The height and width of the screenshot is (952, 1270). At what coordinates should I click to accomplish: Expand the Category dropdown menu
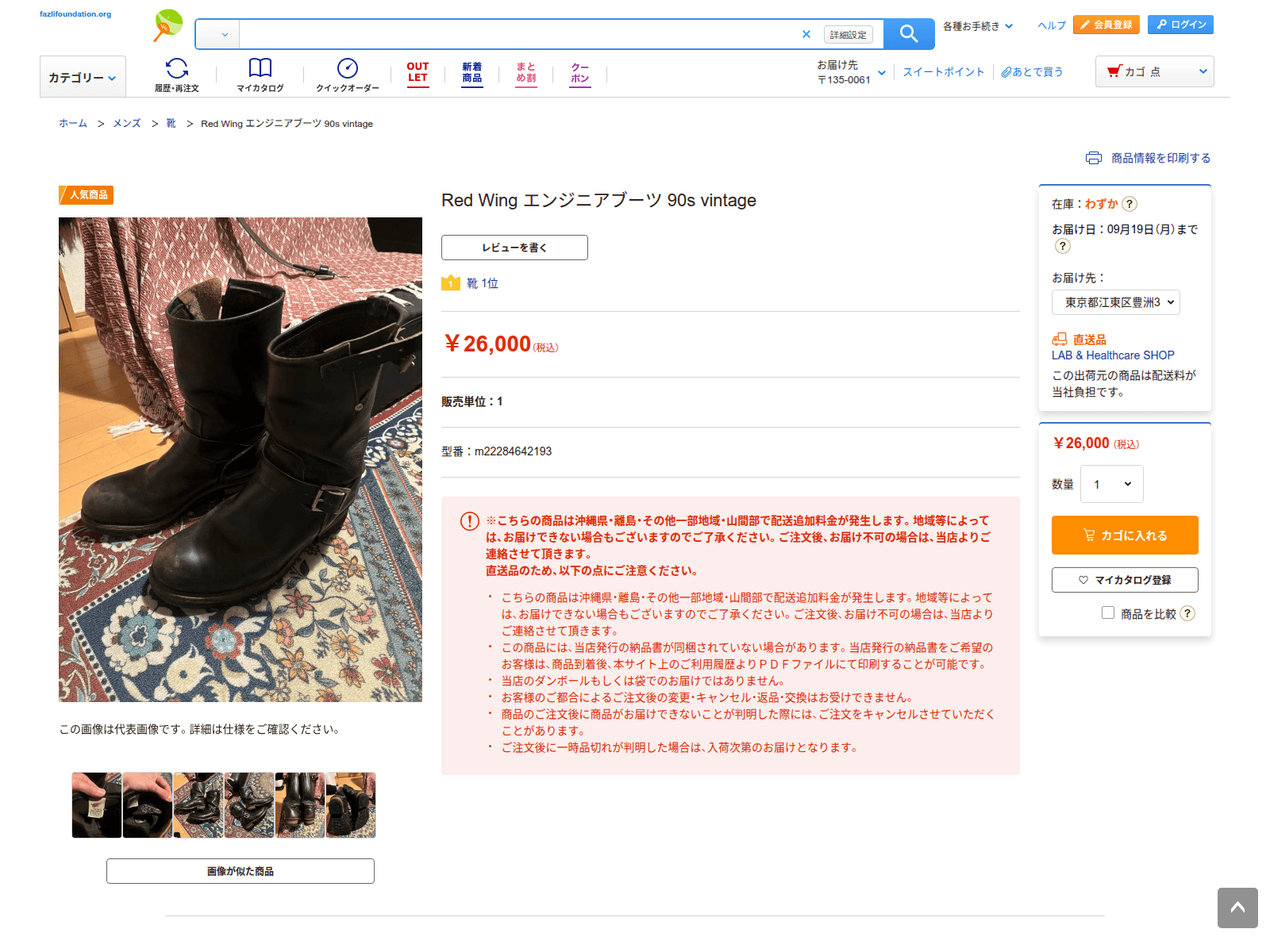coord(83,77)
